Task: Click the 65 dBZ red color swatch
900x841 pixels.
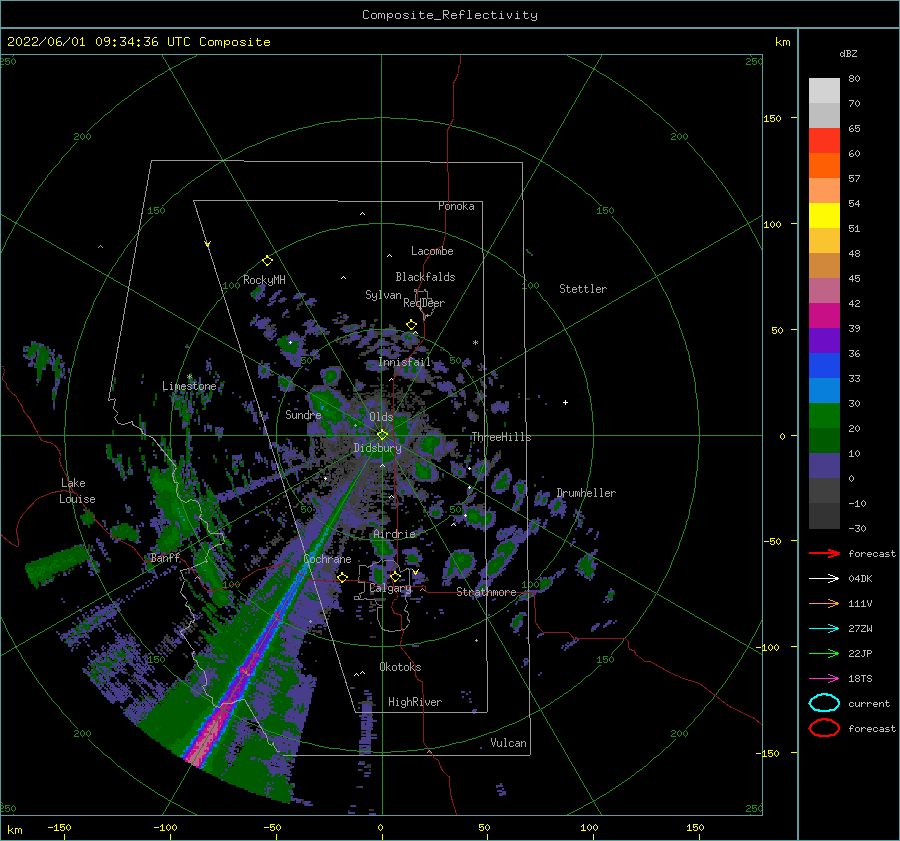Action: click(824, 141)
